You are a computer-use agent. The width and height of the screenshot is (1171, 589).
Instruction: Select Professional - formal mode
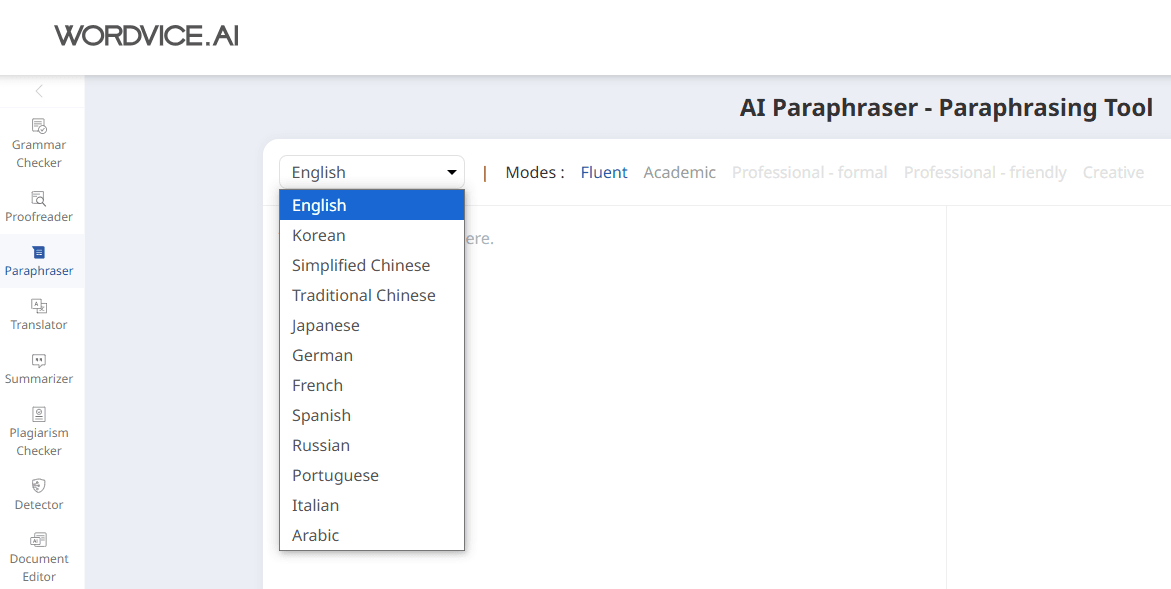(809, 172)
